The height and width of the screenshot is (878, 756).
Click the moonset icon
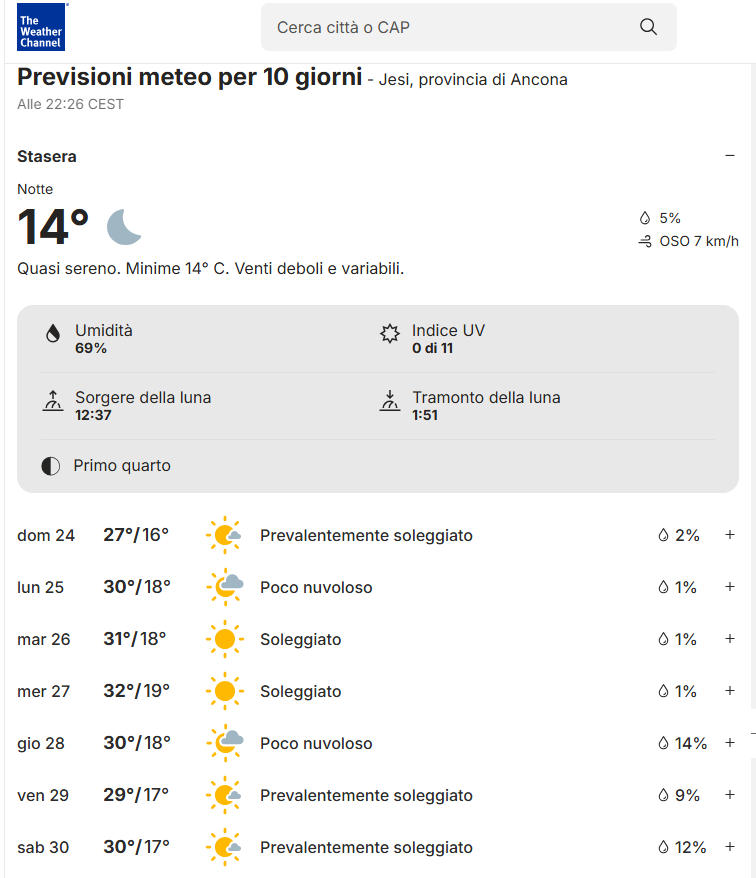click(x=390, y=401)
